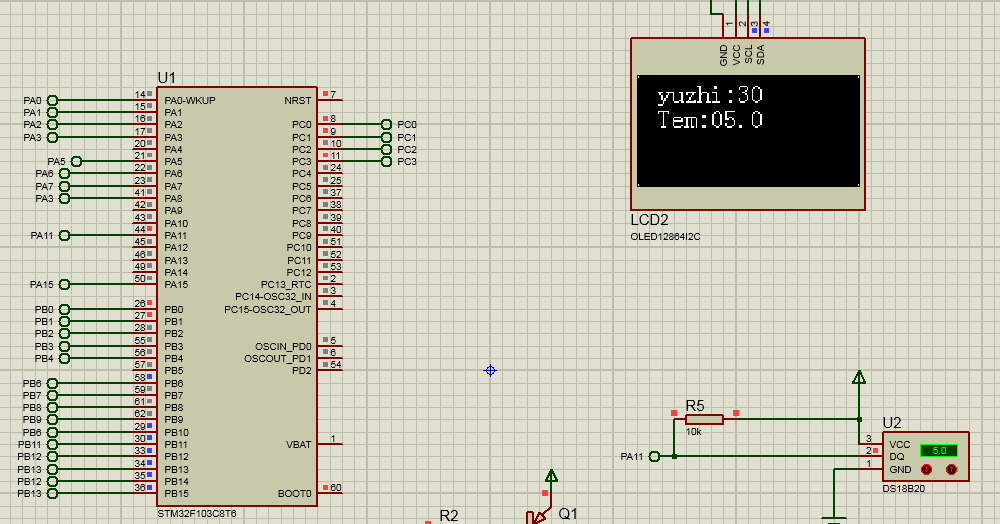Click the LCD2 reference label
Viewport: 1000px width, 524px height.
click(649, 220)
